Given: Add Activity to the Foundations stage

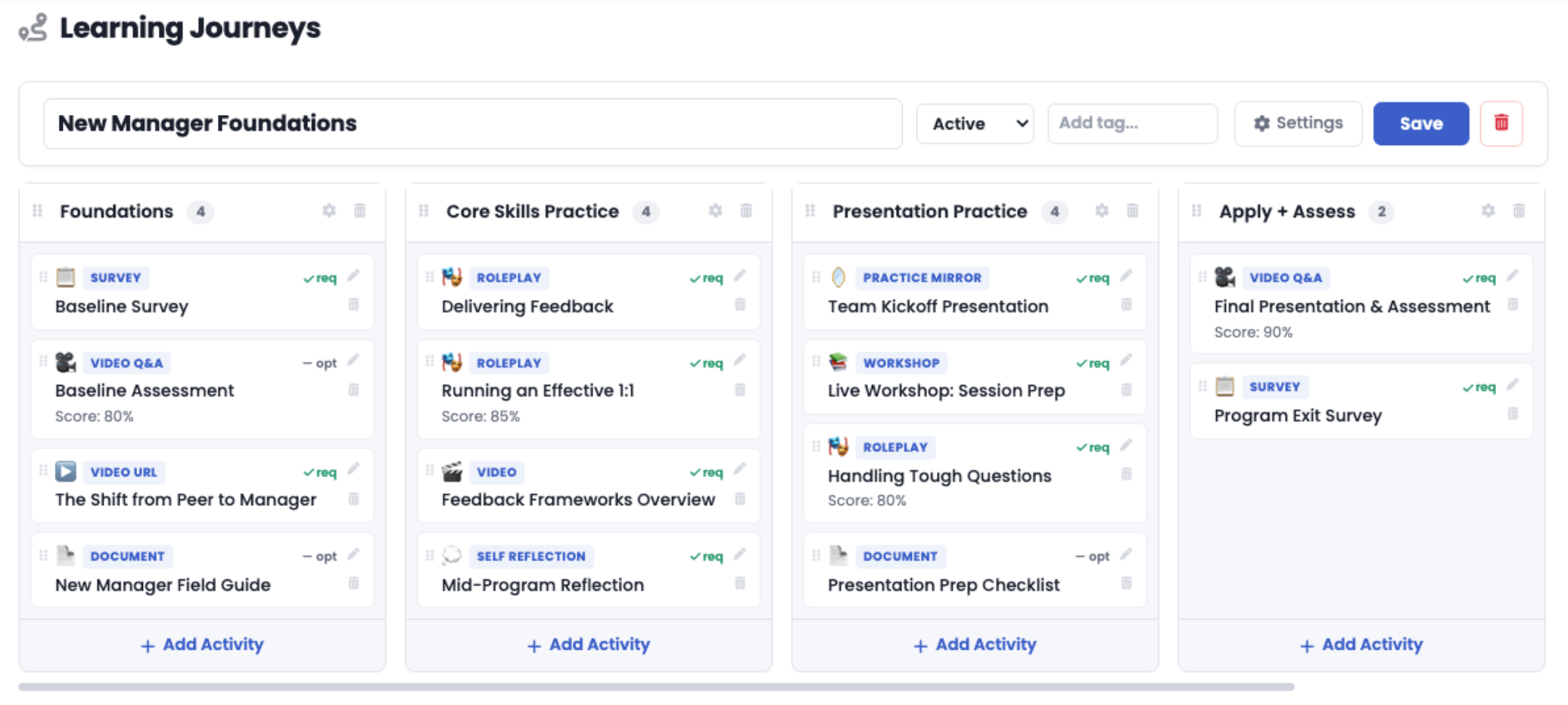Looking at the screenshot, I should pos(202,644).
